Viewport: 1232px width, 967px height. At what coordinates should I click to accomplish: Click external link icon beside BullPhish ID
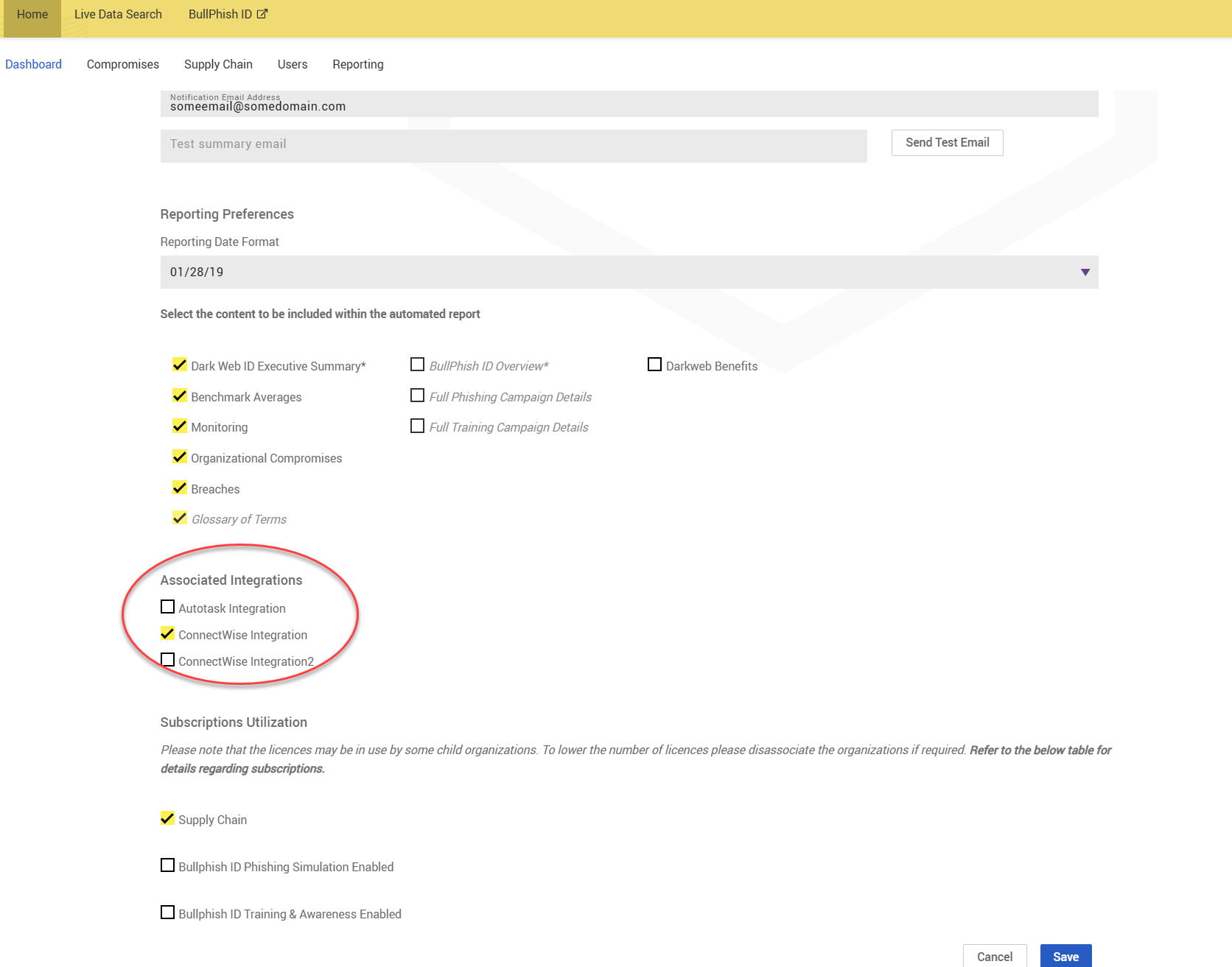[x=262, y=14]
